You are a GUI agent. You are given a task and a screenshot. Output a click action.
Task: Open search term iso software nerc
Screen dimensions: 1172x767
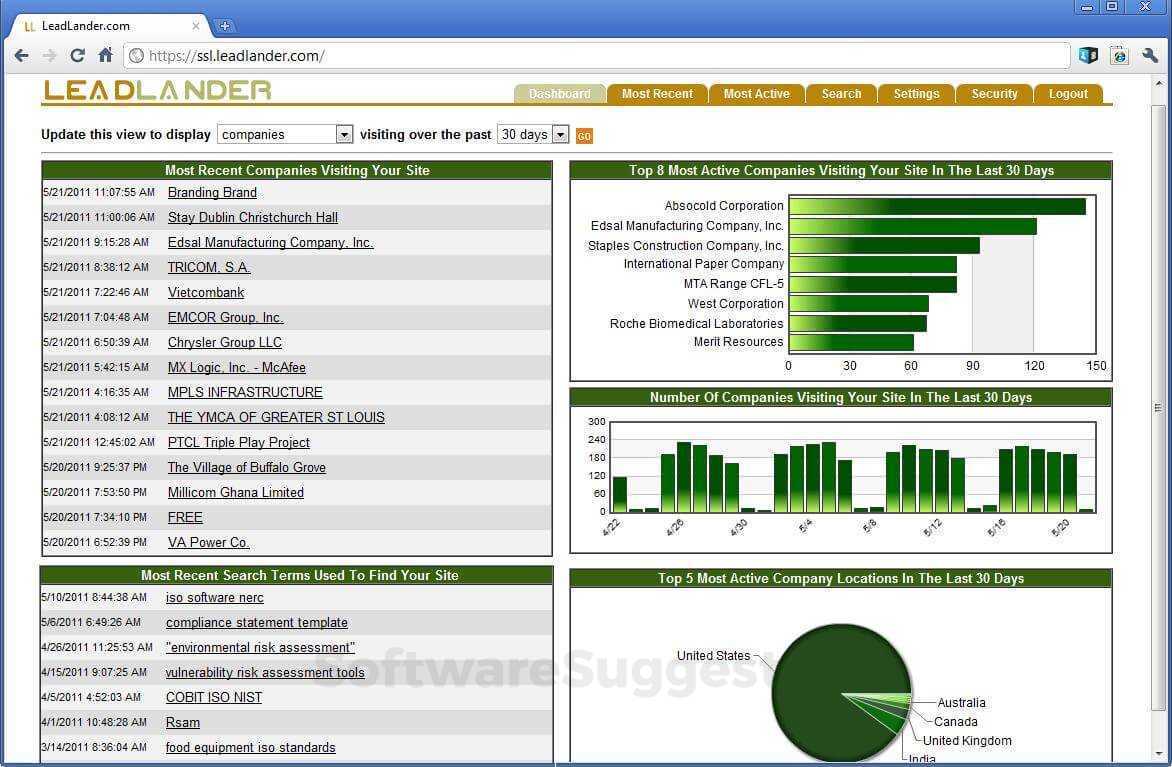(215, 597)
